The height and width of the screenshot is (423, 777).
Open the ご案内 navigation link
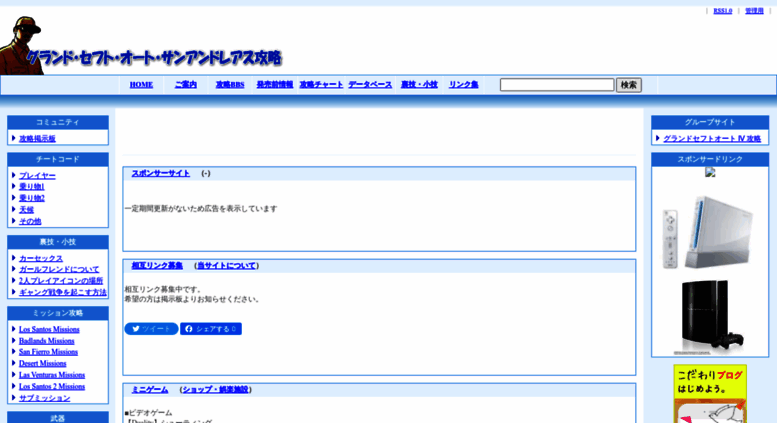pyautogui.click(x=185, y=85)
